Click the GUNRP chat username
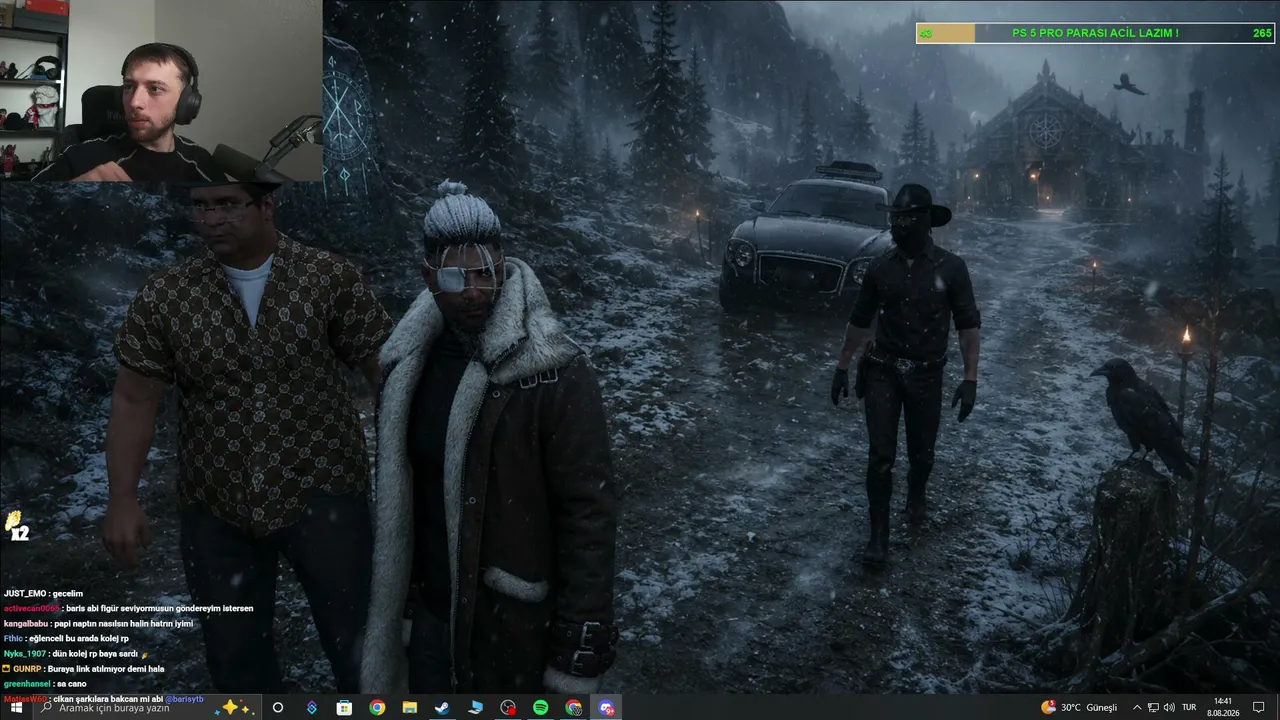Image resolution: width=1280 pixels, height=720 pixels. click(27, 669)
